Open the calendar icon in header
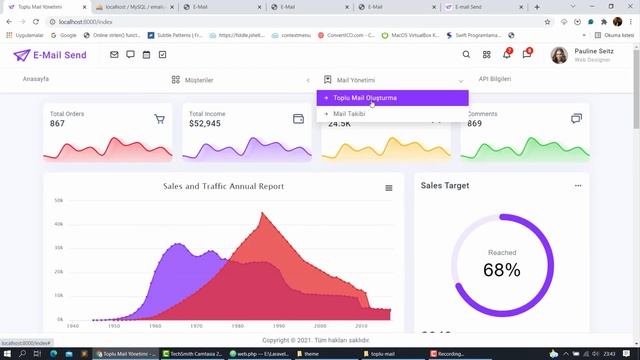The height and width of the screenshot is (360, 640). pyautogui.click(x=147, y=54)
